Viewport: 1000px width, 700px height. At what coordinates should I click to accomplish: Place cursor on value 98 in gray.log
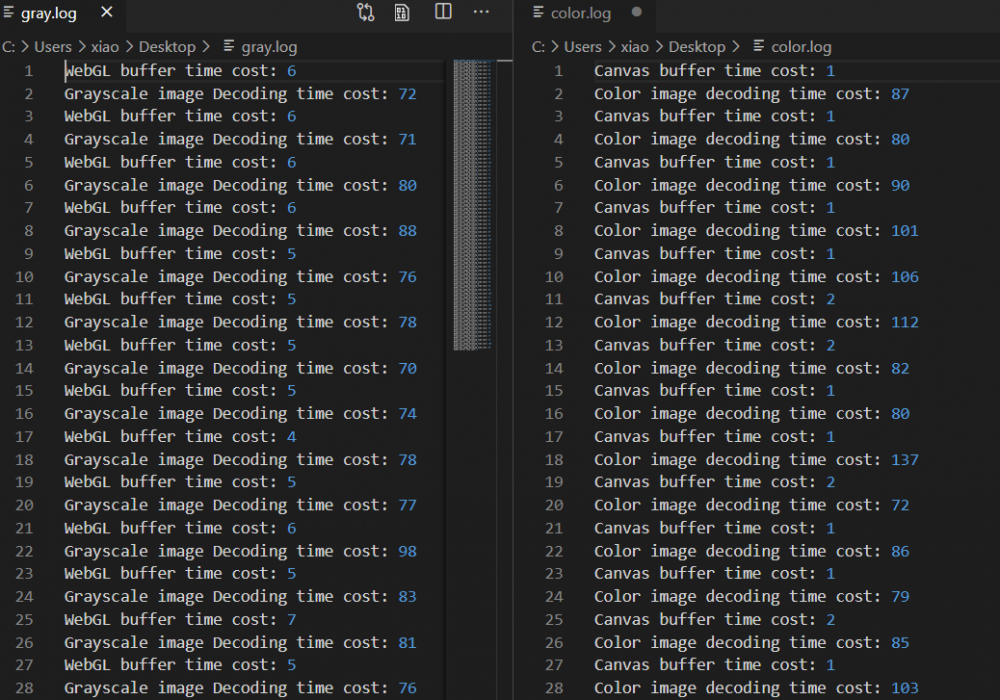[406, 551]
